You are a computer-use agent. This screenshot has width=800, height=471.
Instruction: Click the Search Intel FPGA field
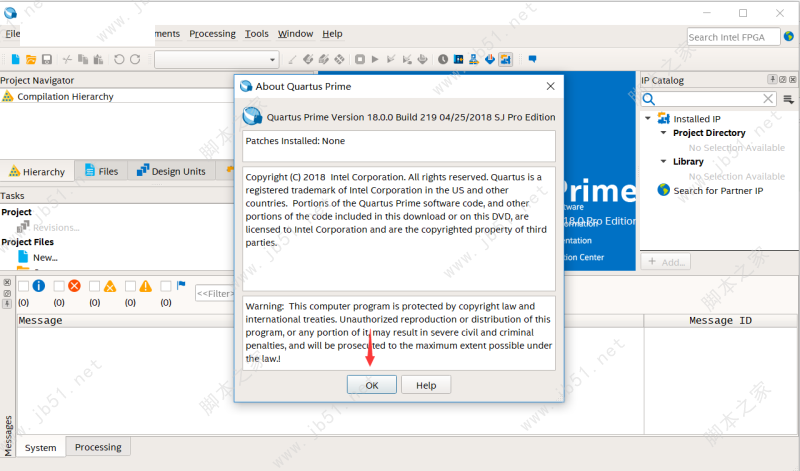[733, 37]
